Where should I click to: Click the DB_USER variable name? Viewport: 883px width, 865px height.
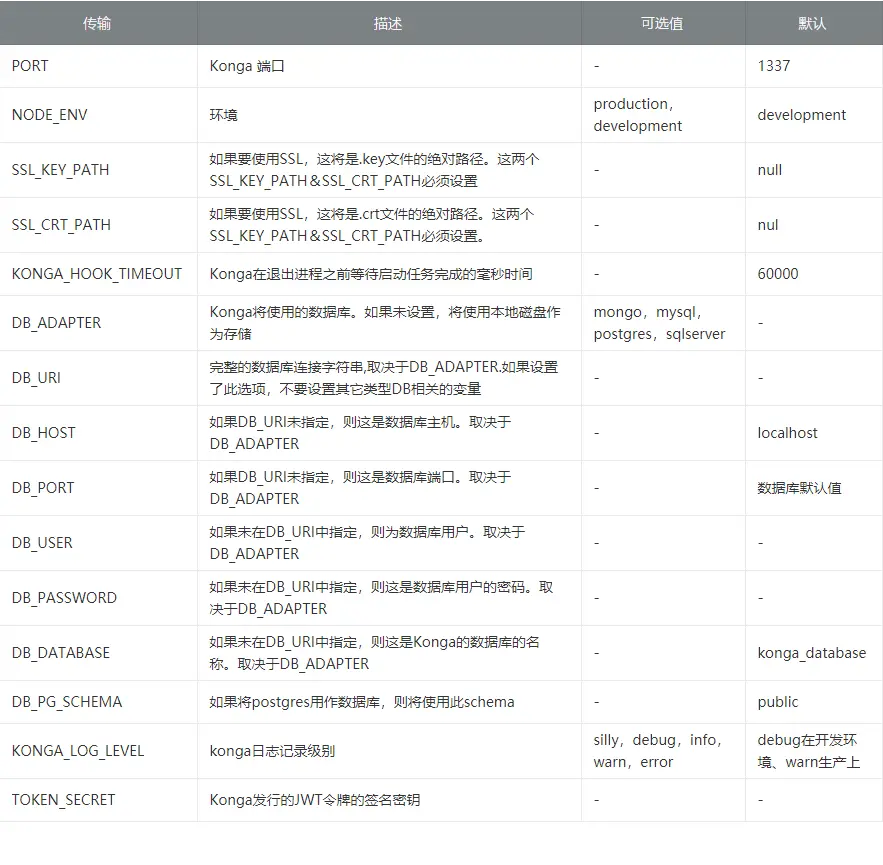[42, 543]
